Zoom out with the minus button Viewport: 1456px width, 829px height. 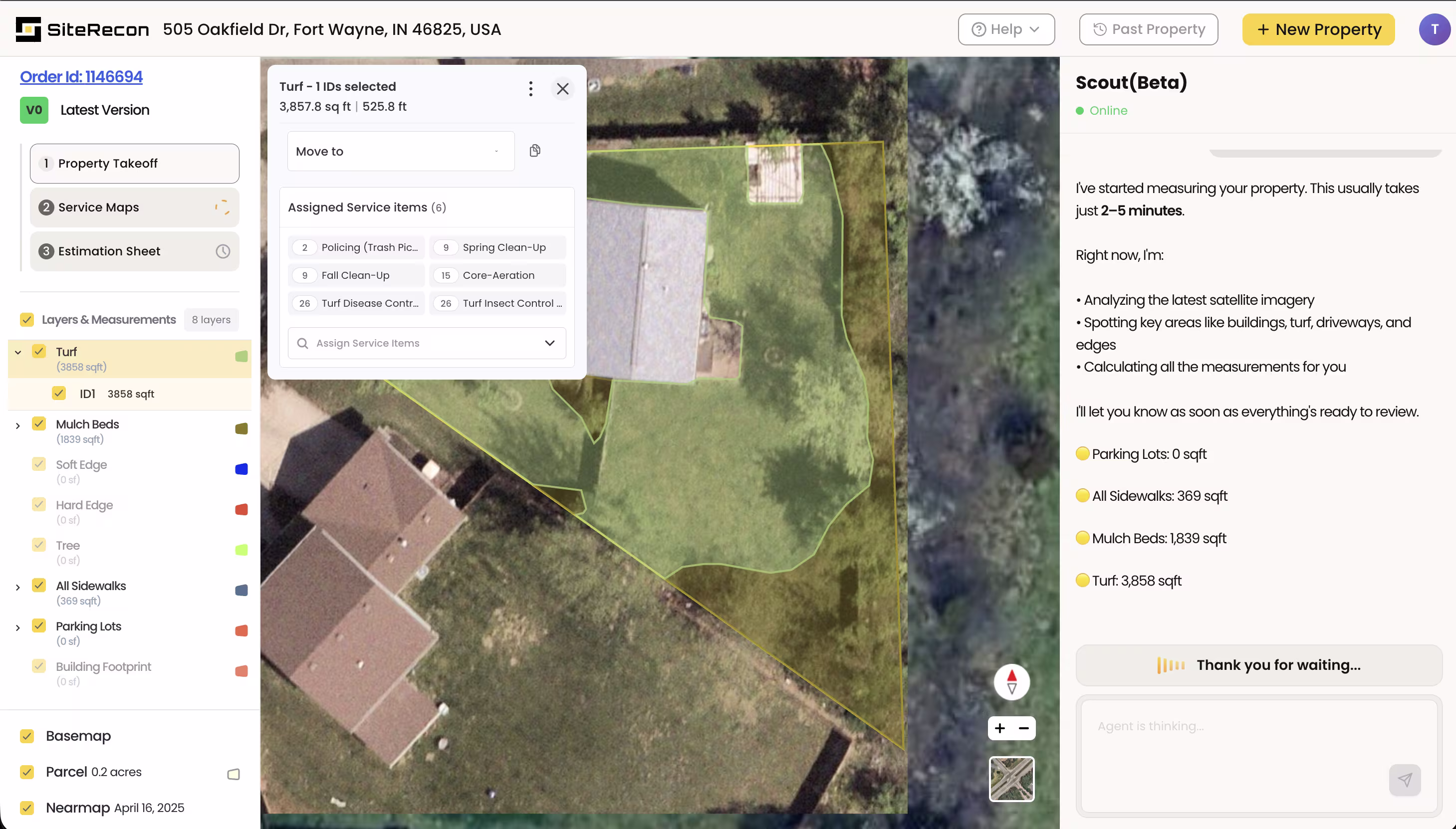(1024, 728)
